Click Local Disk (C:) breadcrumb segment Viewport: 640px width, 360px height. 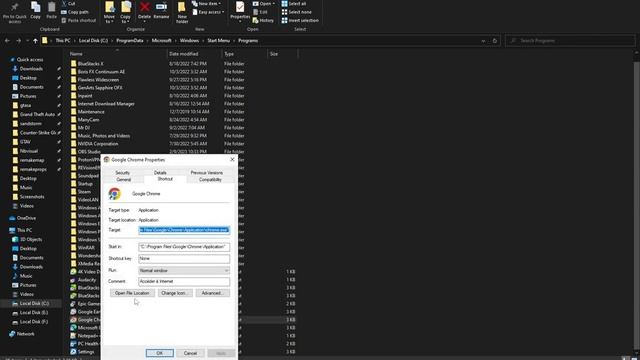click(x=93, y=41)
